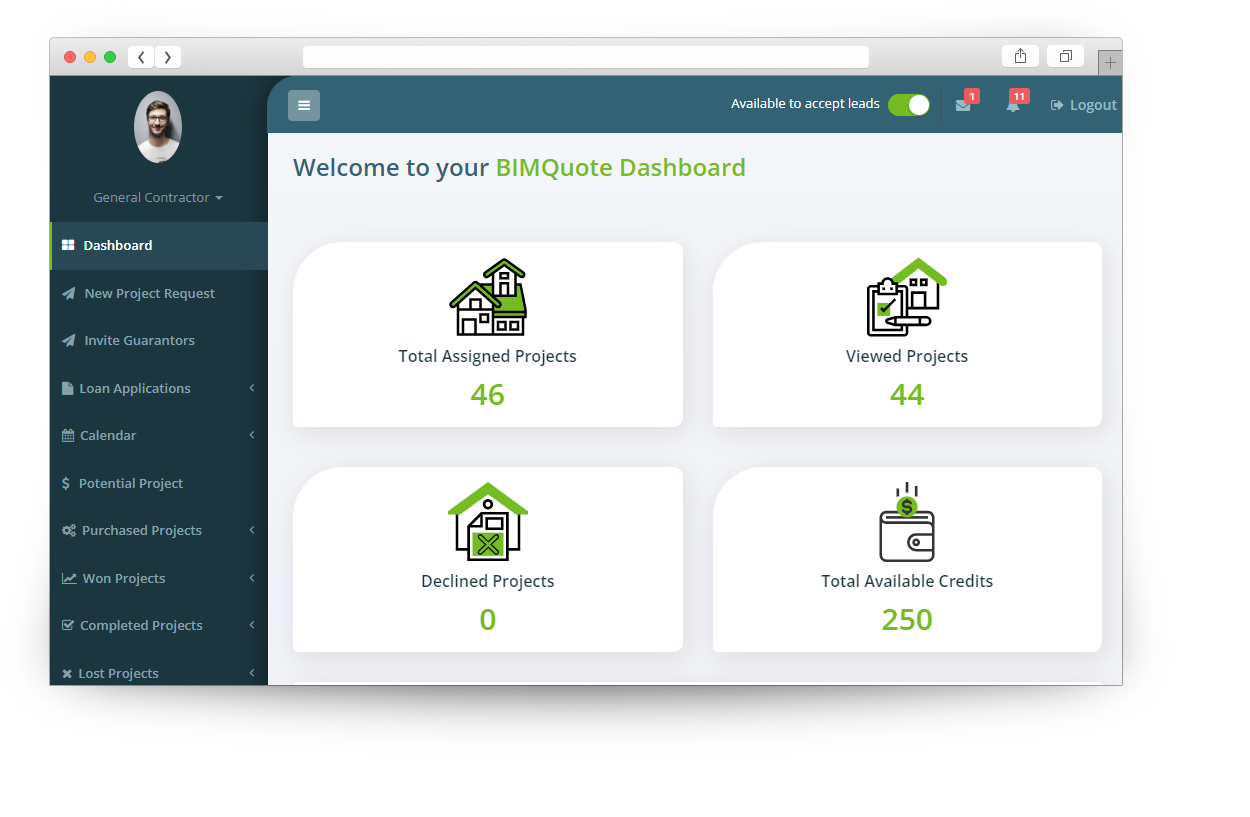Click the Lost Projects X icon
The width and height of the screenshot is (1250, 817).
(x=67, y=674)
